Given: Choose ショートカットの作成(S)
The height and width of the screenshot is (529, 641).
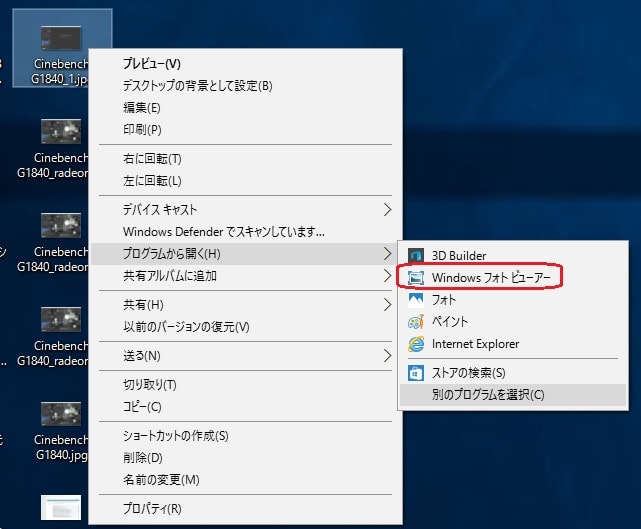Looking at the screenshot, I should (x=245, y=436).
